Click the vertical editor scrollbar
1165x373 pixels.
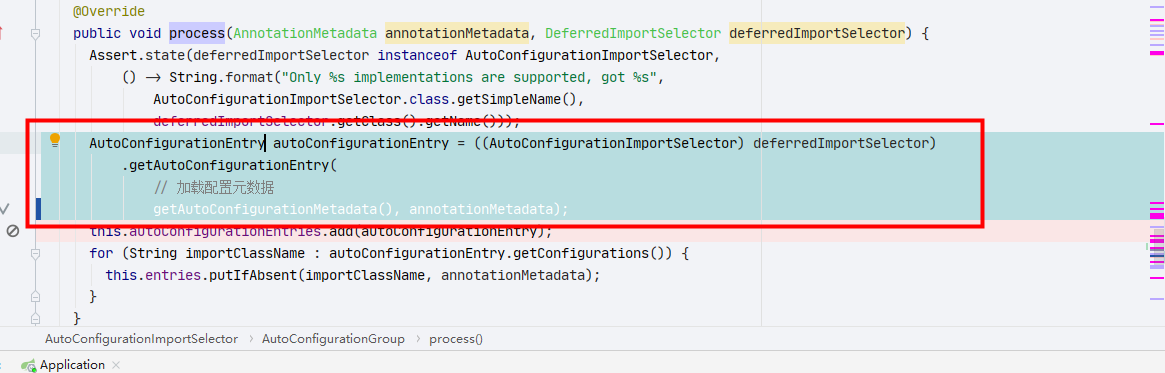[1157, 163]
